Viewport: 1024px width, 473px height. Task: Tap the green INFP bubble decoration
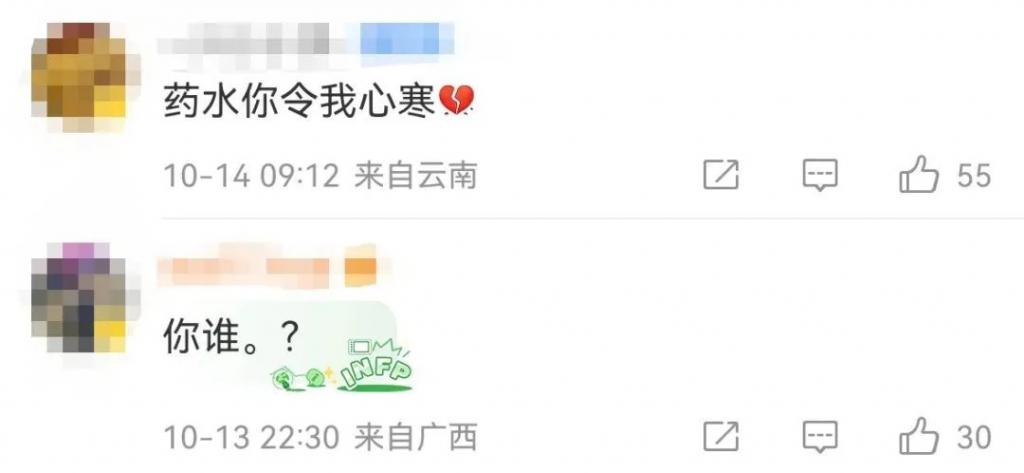(x=343, y=367)
